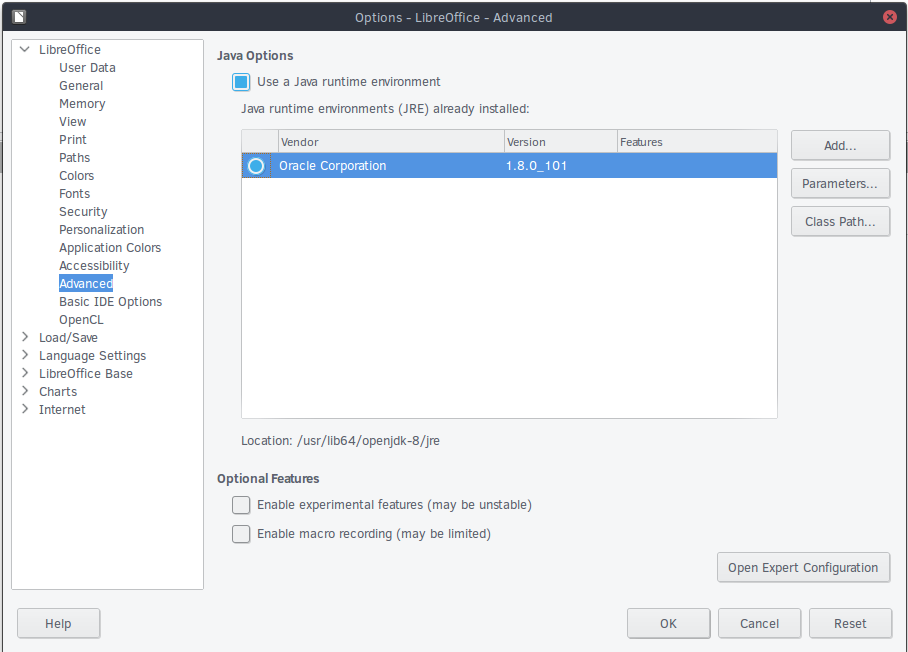
Task: Expand the Internet tree node
Action: 25,409
